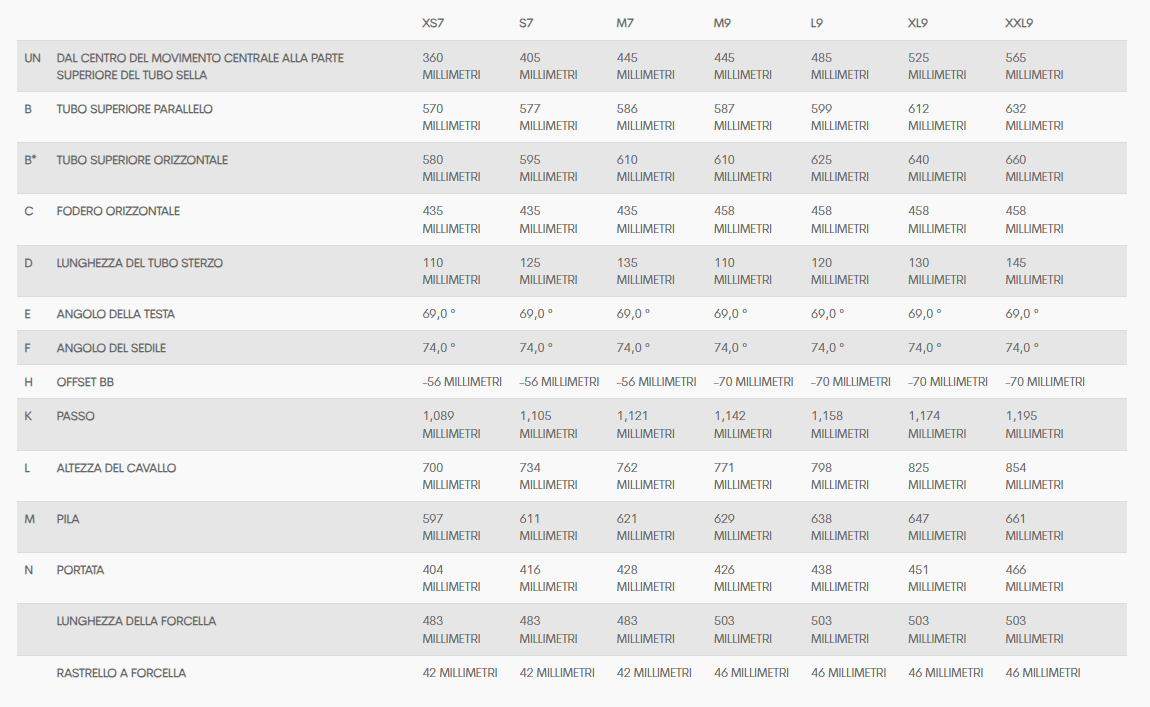Select the OFFSET BB row label
The height and width of the screenshot is (707, 1150).
tap(85, 382)
